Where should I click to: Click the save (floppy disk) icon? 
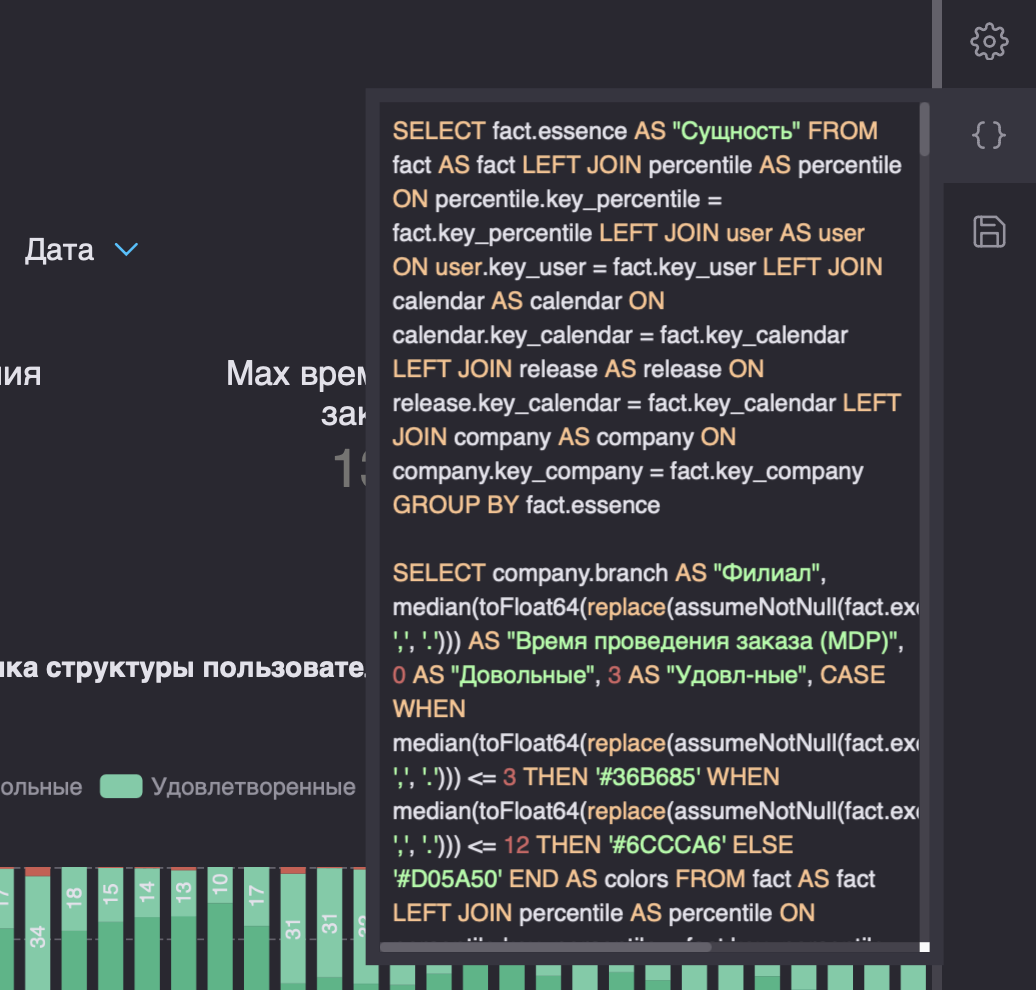point(989,231)
